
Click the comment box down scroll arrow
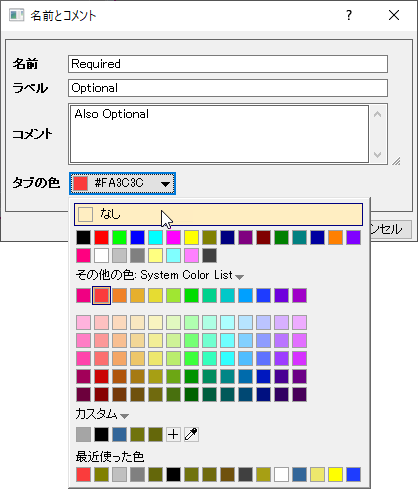377,155
